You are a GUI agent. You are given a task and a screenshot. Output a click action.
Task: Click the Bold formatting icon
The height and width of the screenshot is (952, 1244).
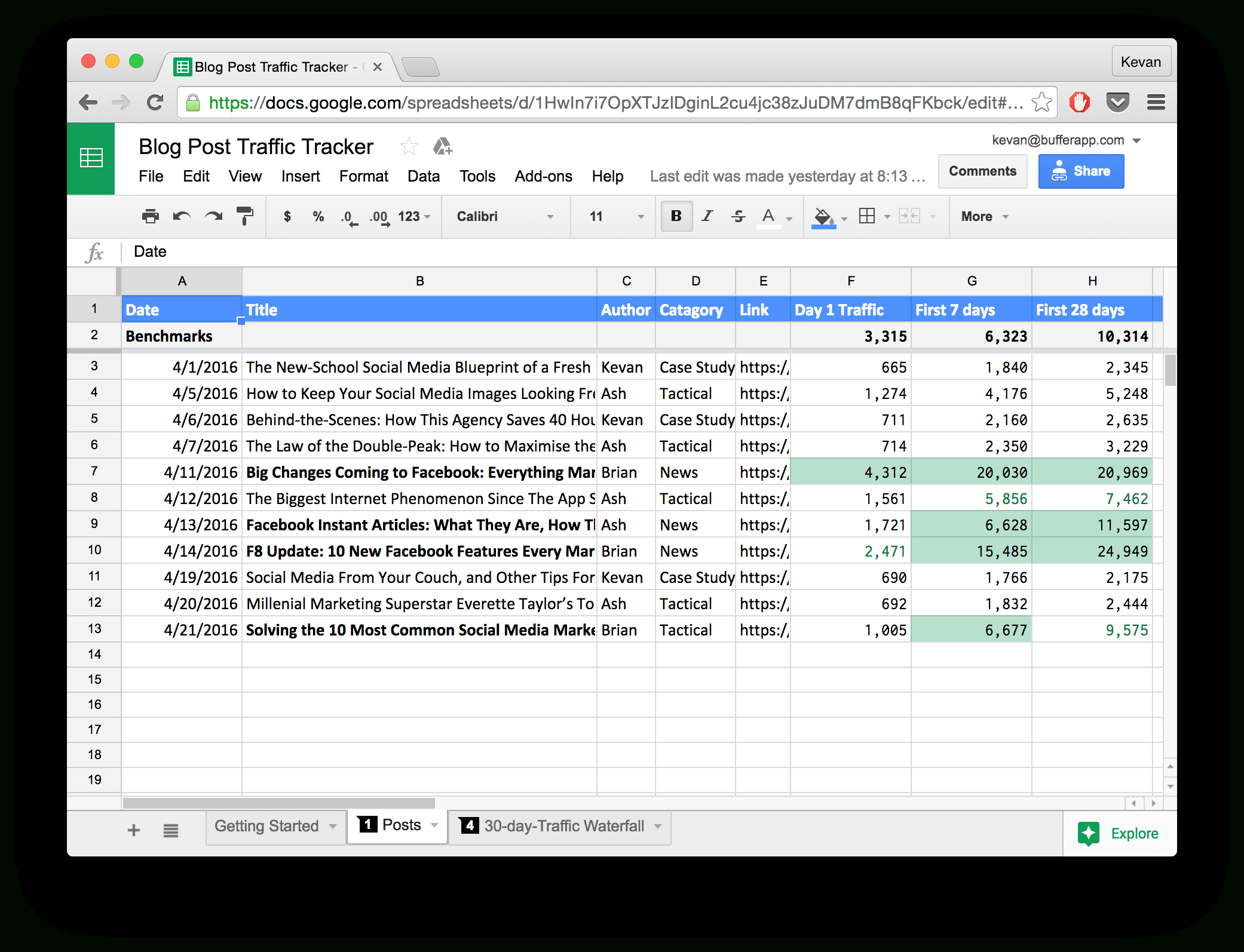coord(676,216)
